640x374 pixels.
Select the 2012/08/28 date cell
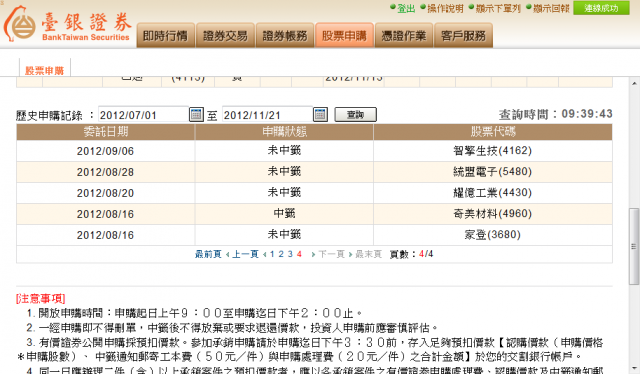pos(106,172)
